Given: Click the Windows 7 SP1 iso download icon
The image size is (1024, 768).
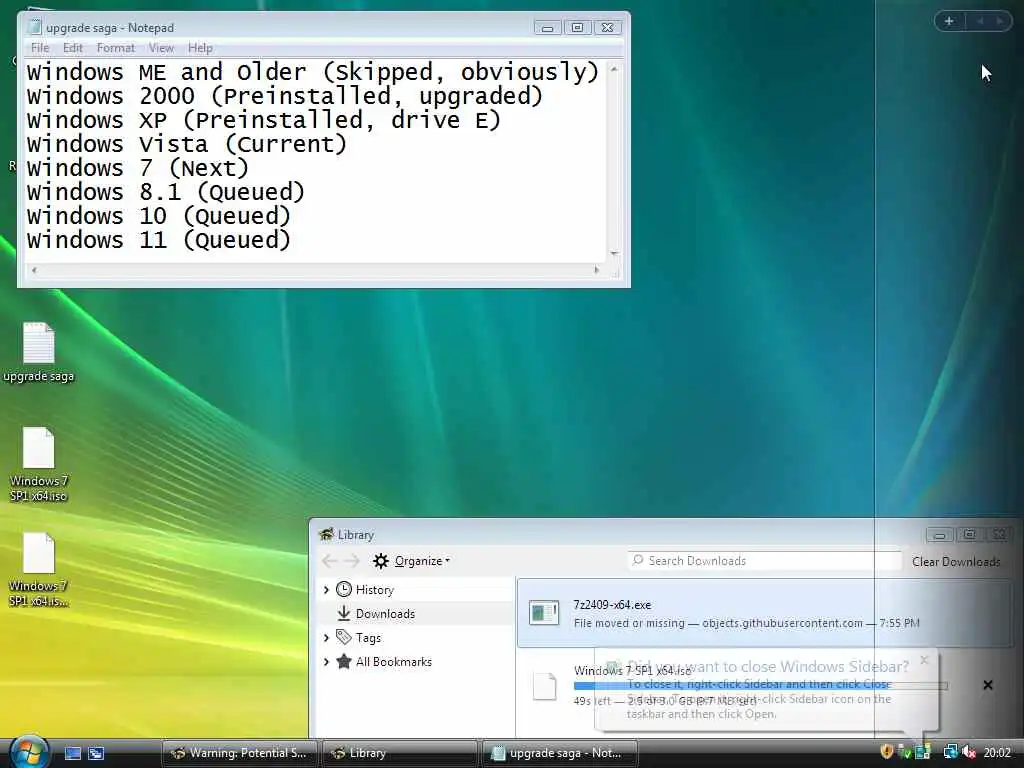Looking at the screenshot, I should (544, 686).
